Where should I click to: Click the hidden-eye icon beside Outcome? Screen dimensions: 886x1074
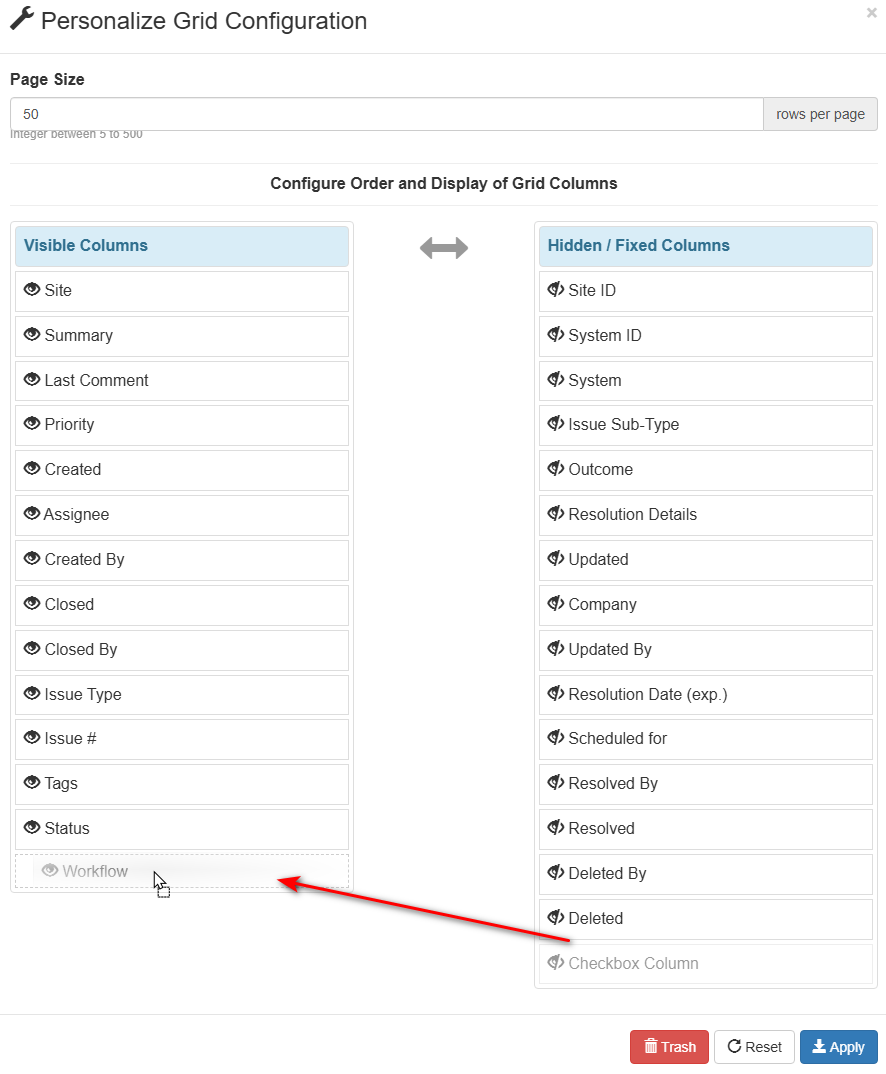pos(556,469)
